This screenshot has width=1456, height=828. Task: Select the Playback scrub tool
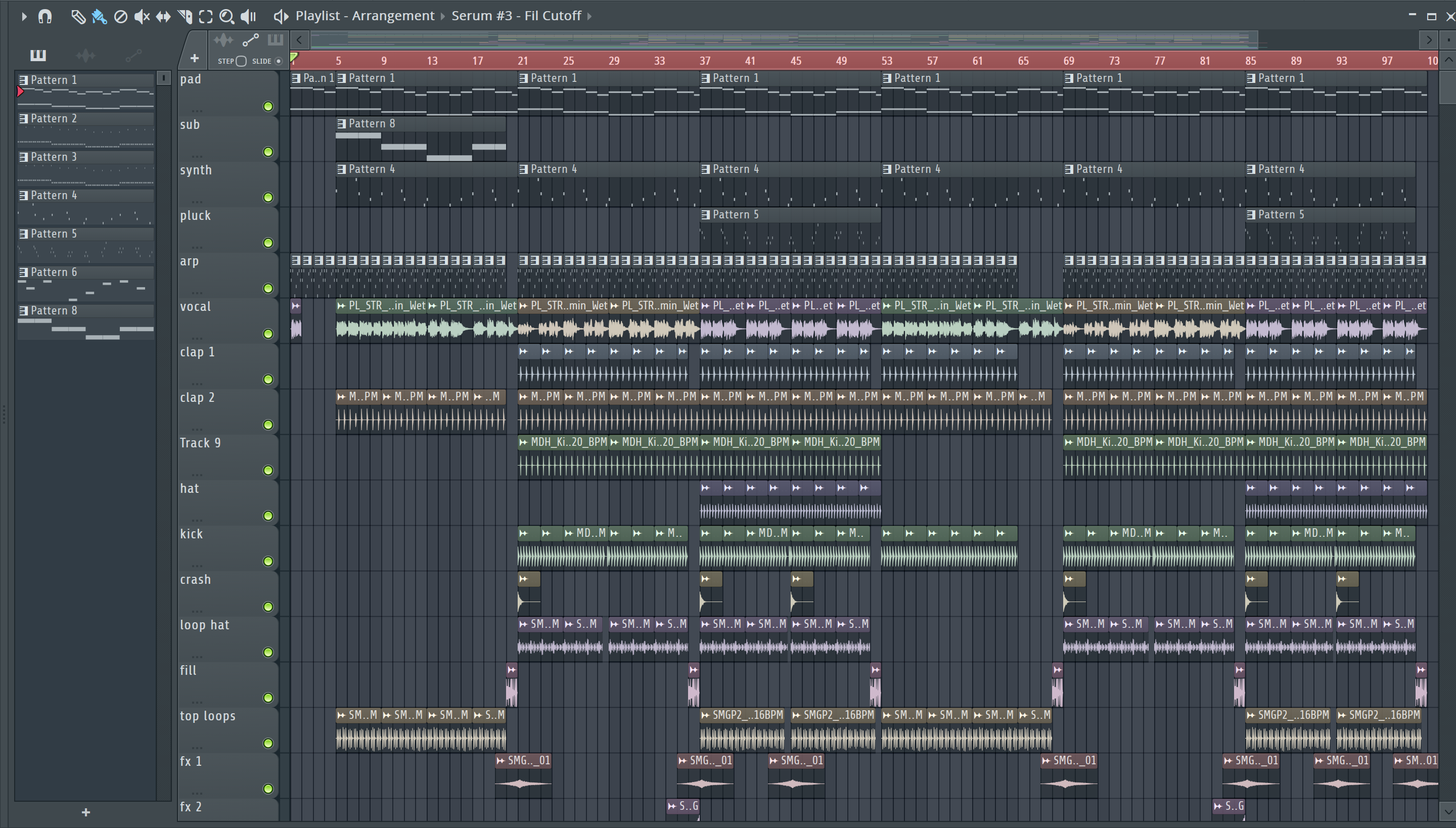249,17
